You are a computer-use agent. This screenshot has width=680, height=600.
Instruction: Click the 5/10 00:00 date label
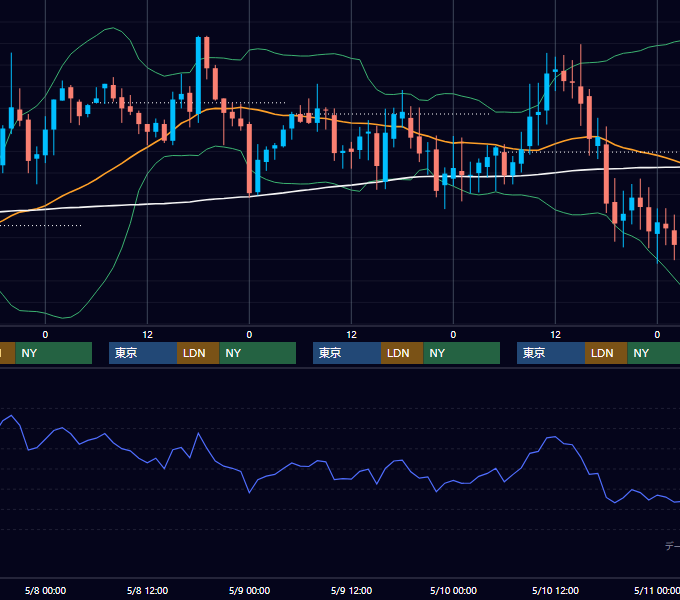(x=453, y=590)
